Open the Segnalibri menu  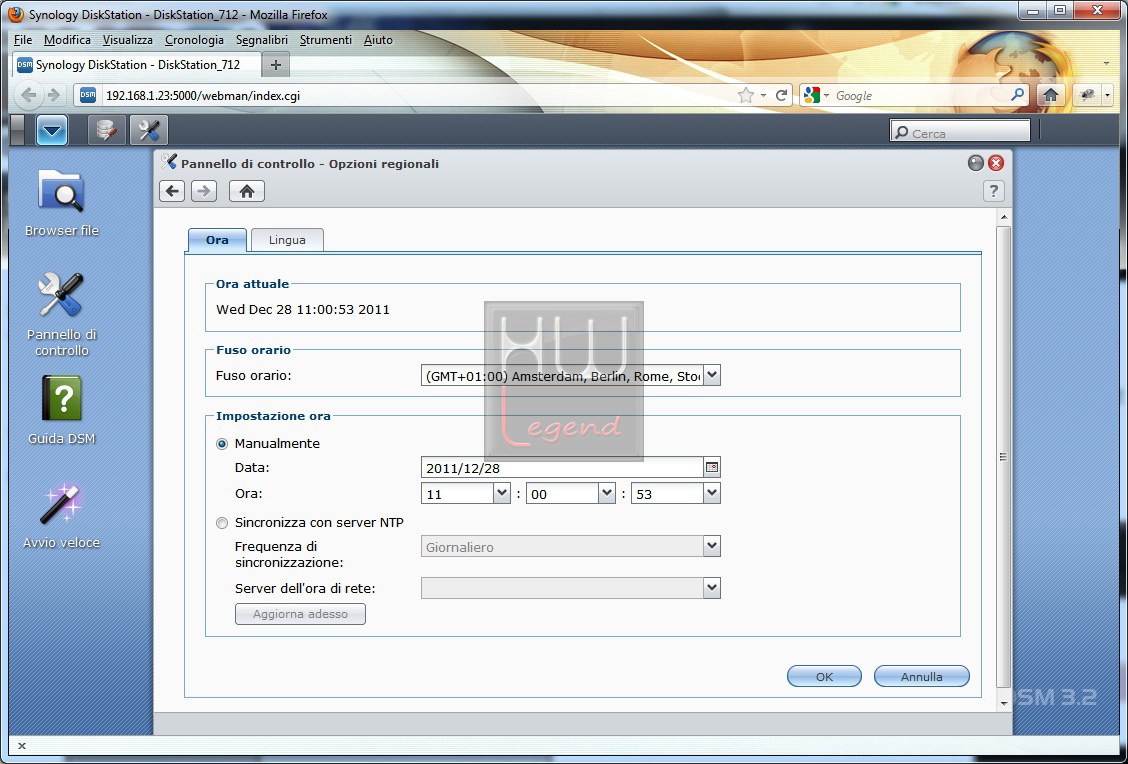(x=262, y=40)
